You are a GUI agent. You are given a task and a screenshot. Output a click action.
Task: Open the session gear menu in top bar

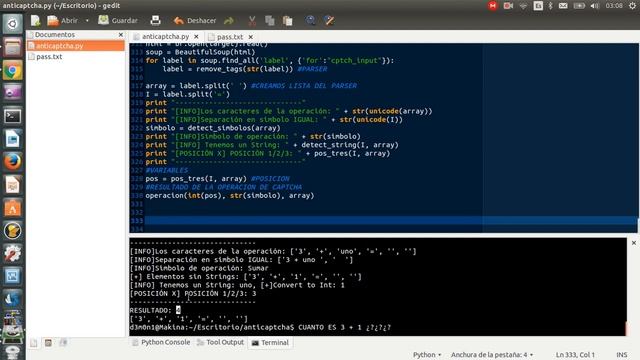click(x=633, y=6)
